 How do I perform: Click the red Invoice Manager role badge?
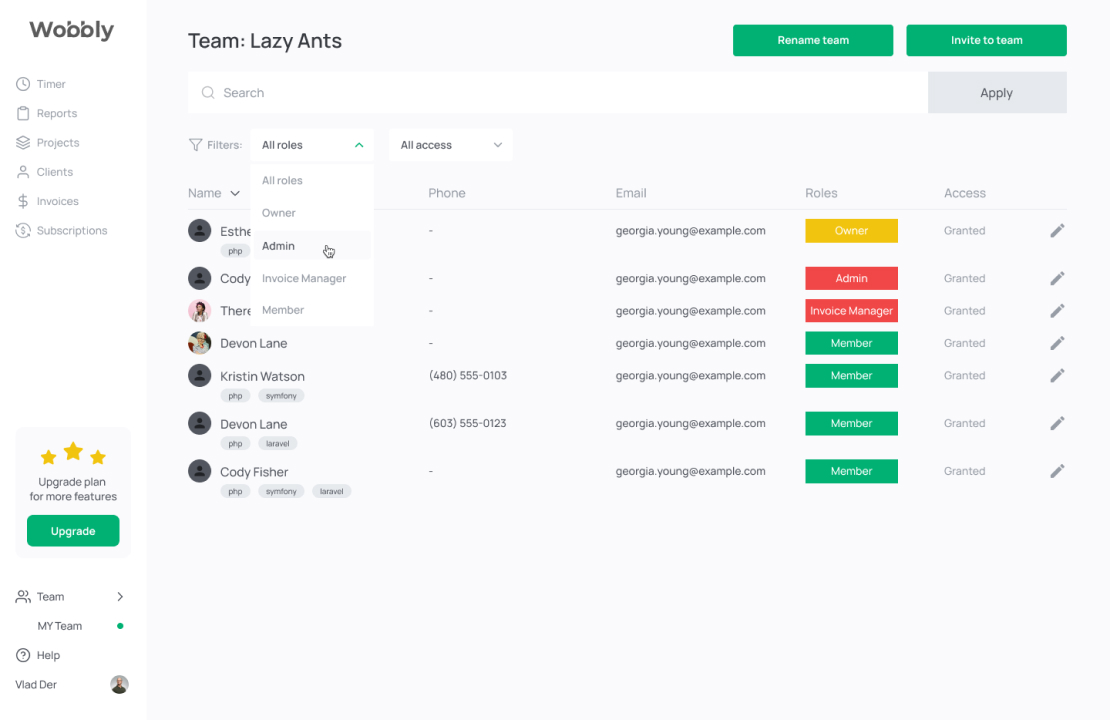[x=851, y=310]
